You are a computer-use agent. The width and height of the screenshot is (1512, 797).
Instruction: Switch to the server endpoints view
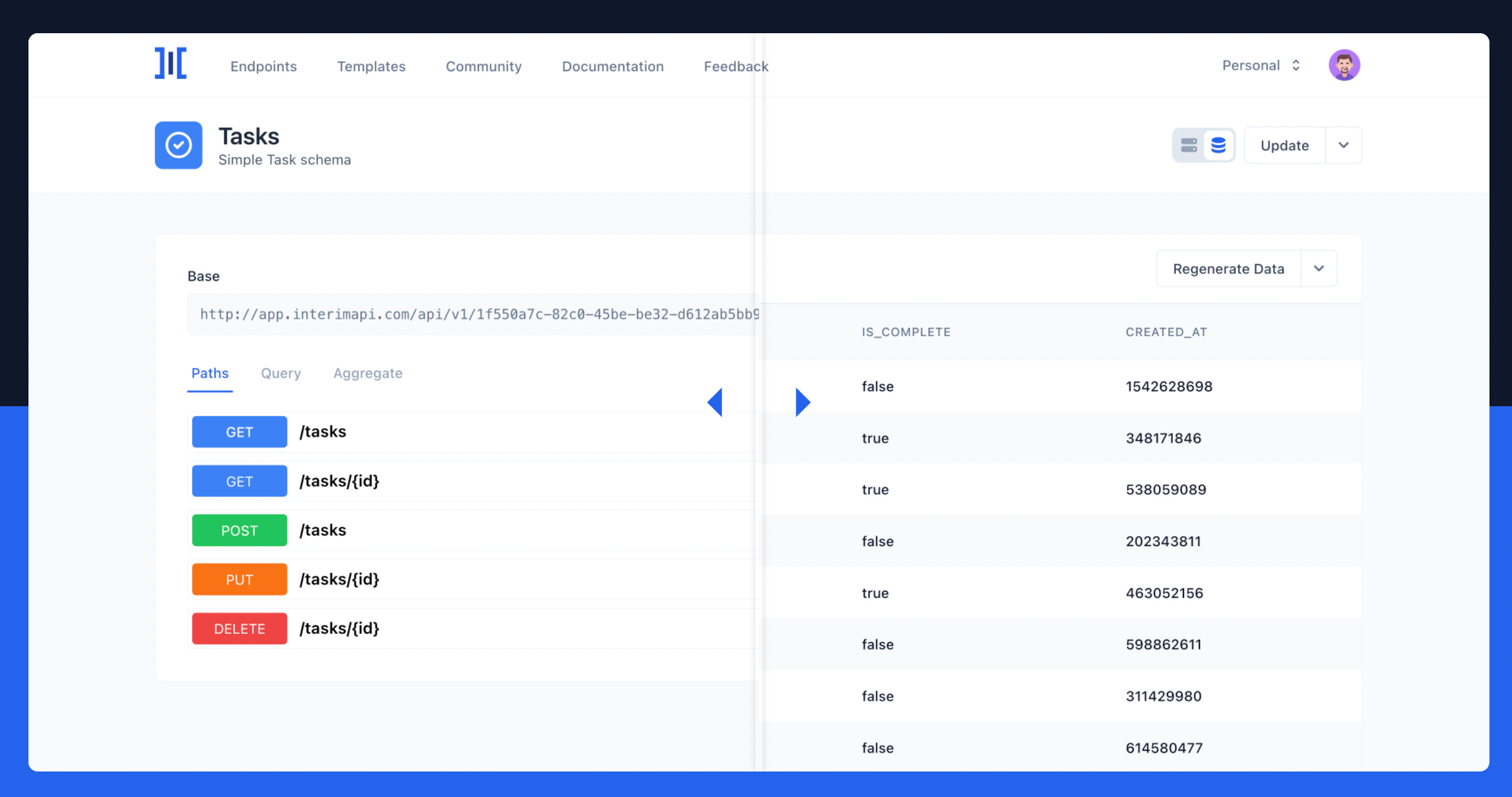click(x=1189, y=145)
